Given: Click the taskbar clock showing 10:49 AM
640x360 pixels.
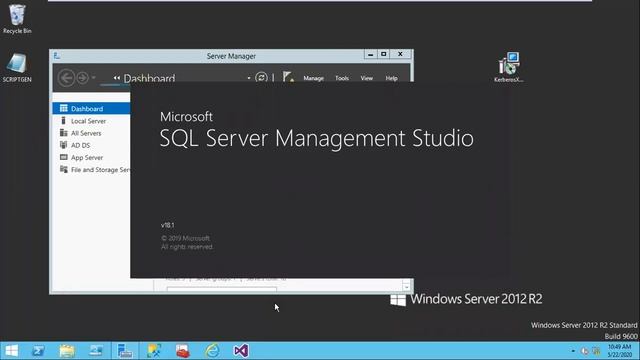Looking at the screenshot, I should coord(620,351).
